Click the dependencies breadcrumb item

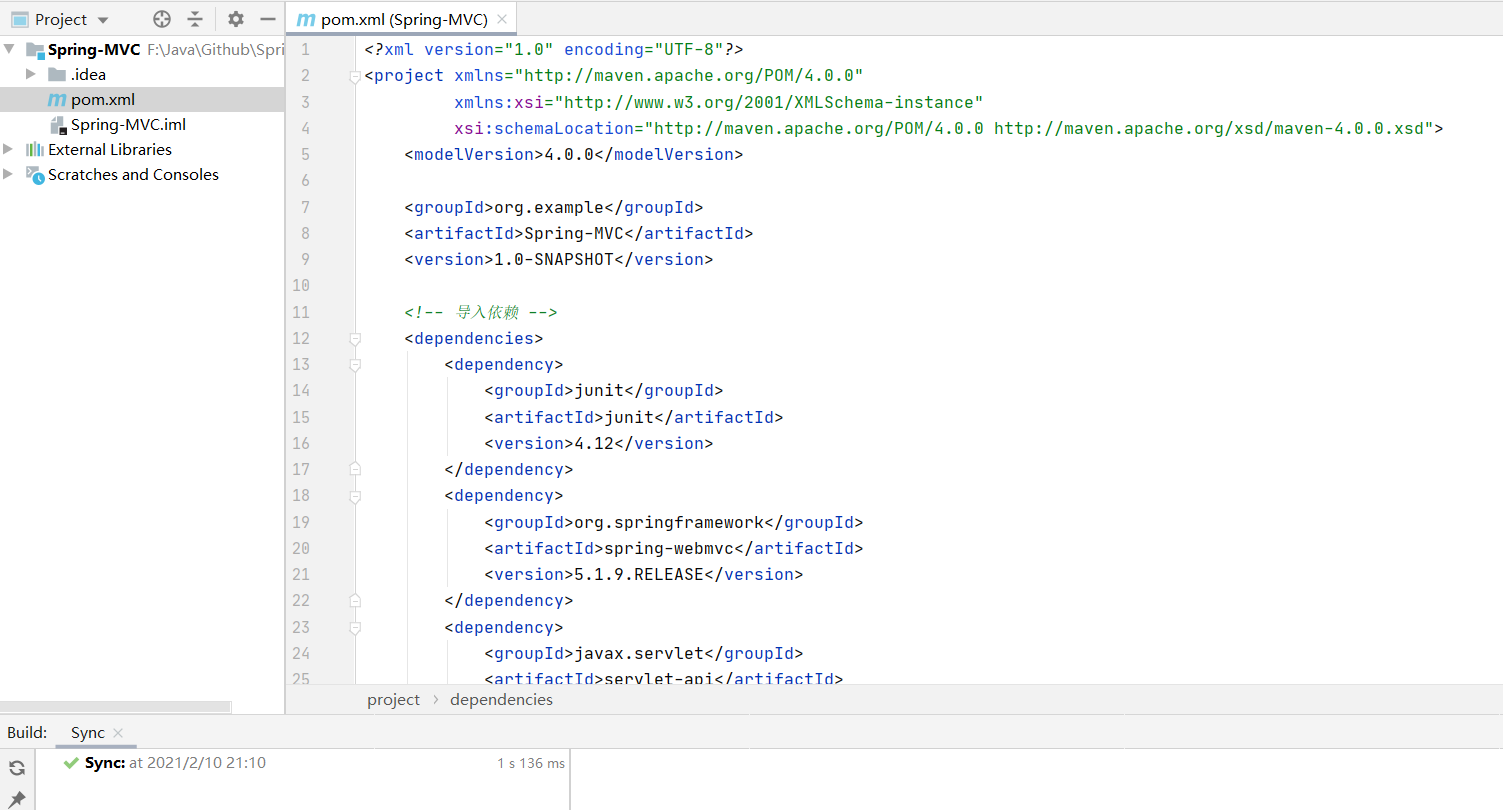pos(501,700)
